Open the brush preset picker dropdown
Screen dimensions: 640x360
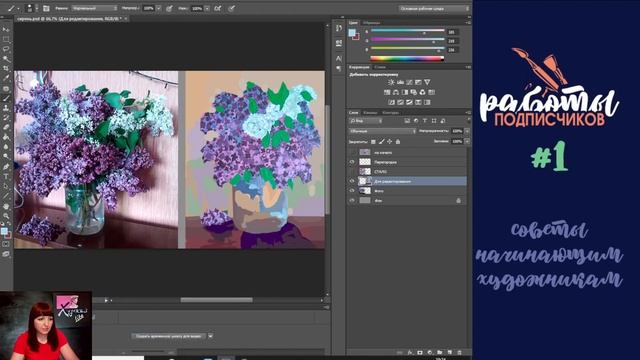tap(36, 8)
